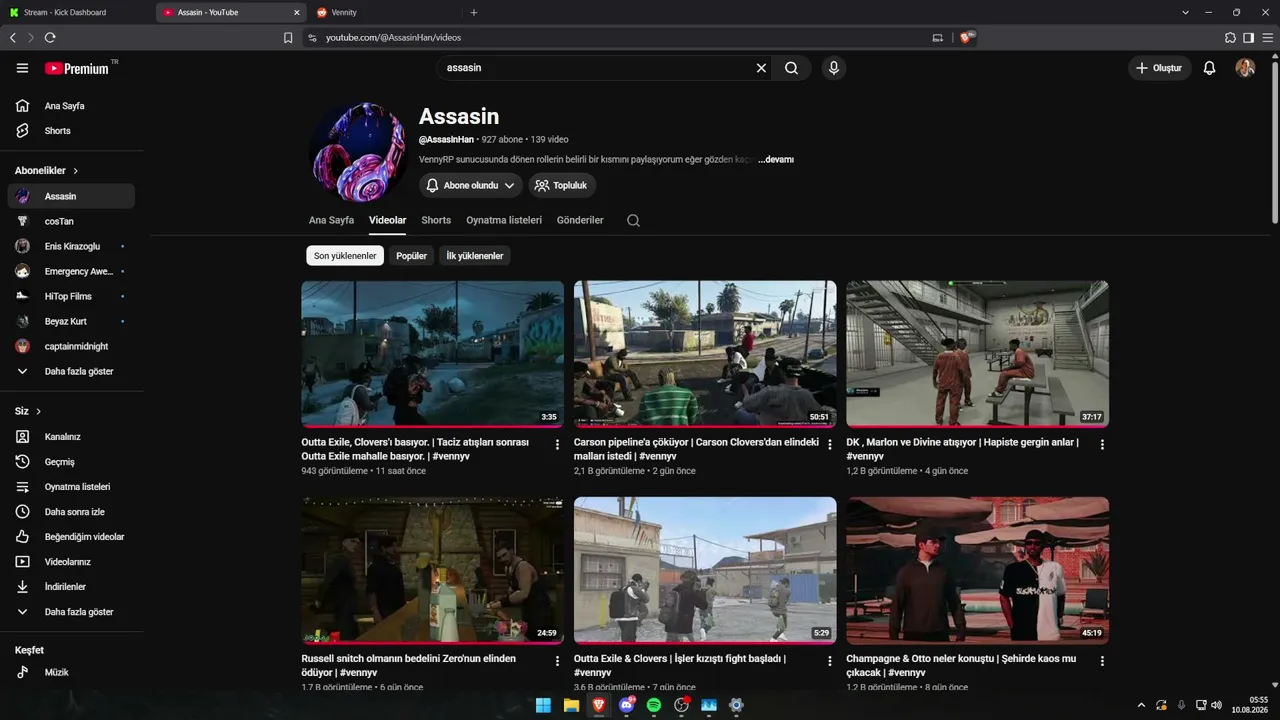The image size is (1280, 720).
Task: Play the DK, Marlon ve Divine thumbnail
Action: pyautogui.click(x=977, y=354)
